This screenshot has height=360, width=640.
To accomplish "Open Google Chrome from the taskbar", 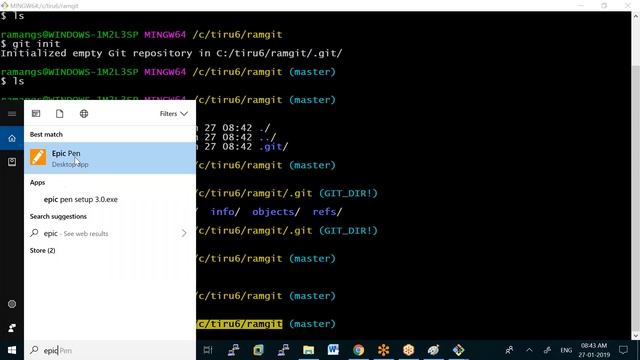I will (x=358, y=350).
